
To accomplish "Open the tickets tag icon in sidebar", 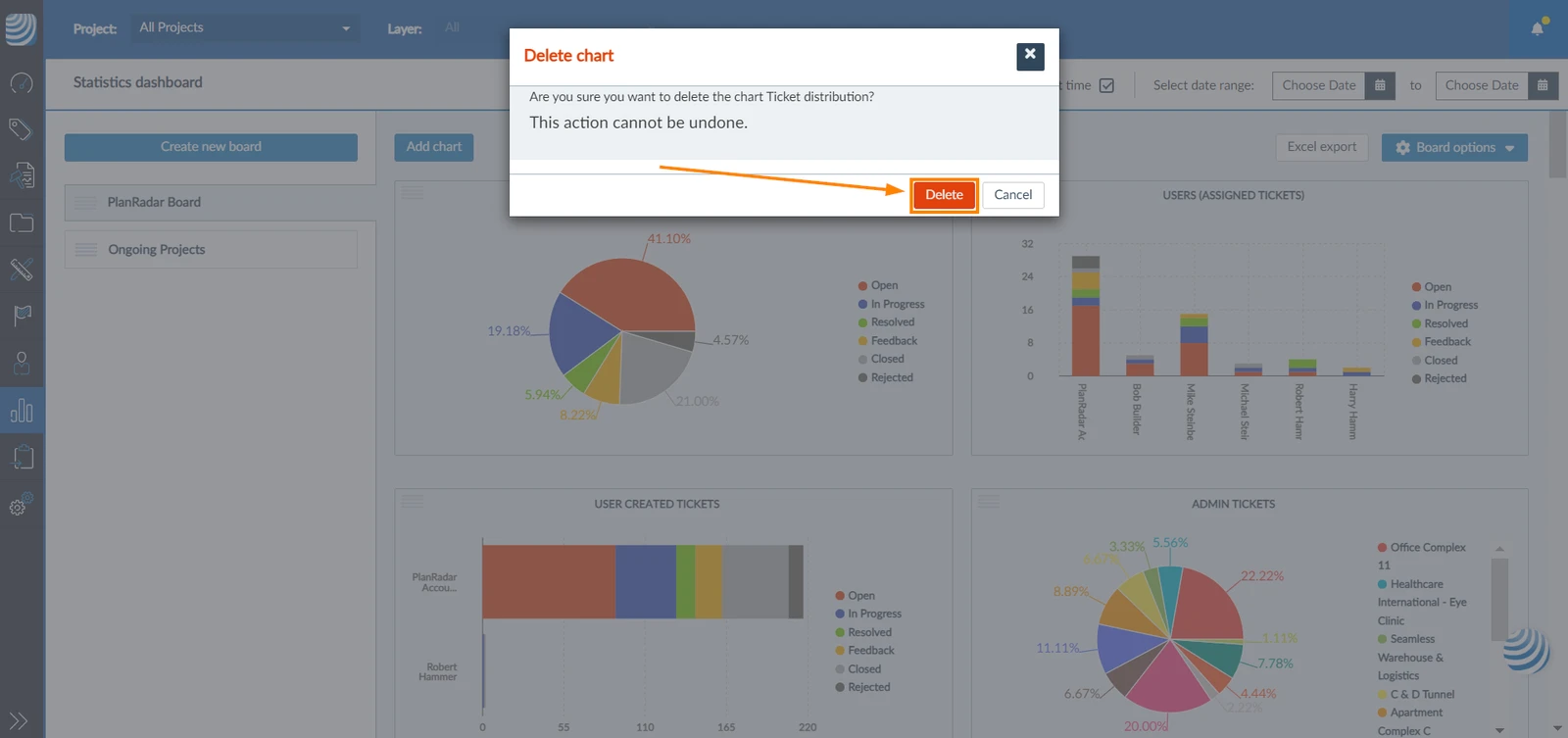I will [21, 128].
